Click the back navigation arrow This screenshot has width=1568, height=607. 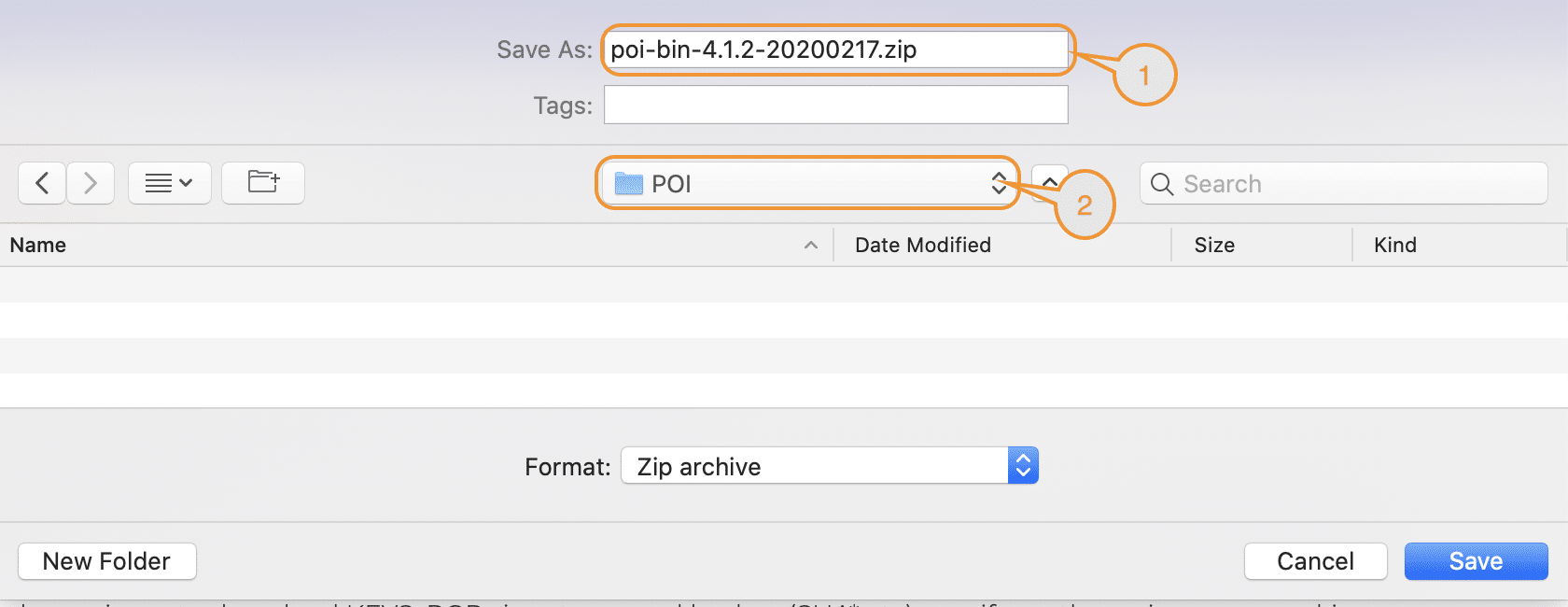pos(41,182)
